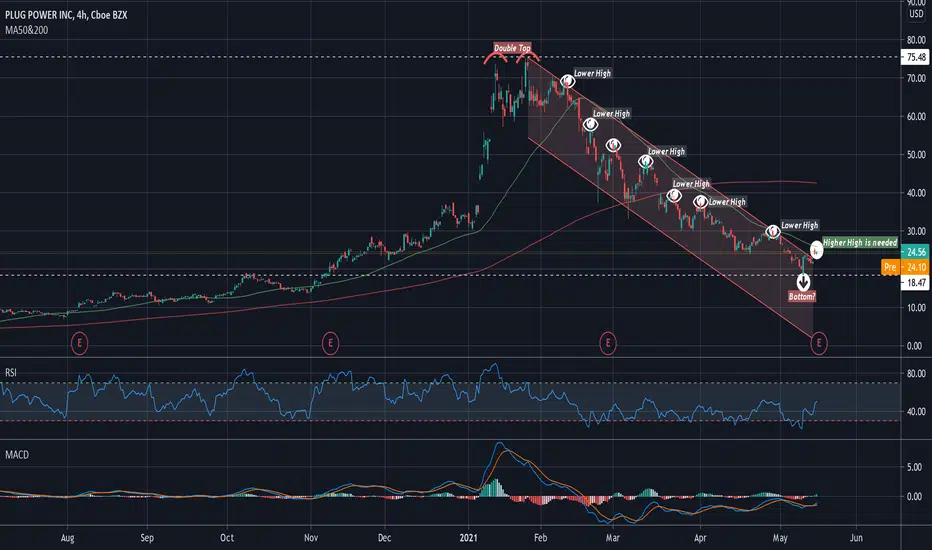Click the eye icon beside first Lower High label

567,80
